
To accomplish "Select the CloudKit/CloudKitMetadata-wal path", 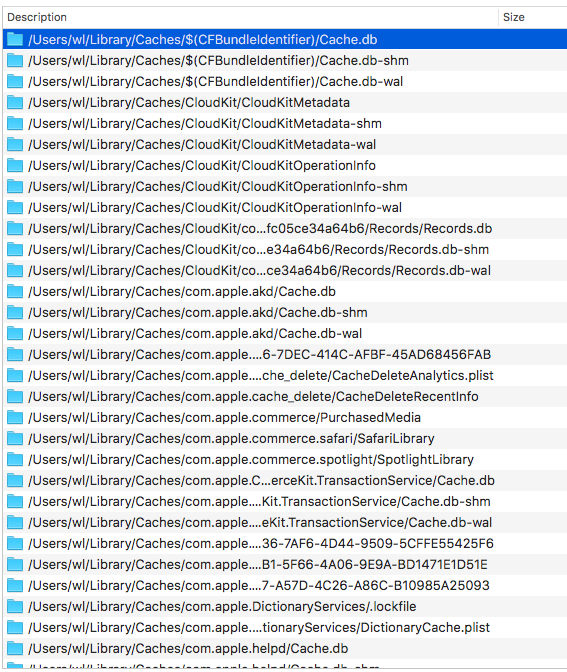I will [x=202, y=145].
